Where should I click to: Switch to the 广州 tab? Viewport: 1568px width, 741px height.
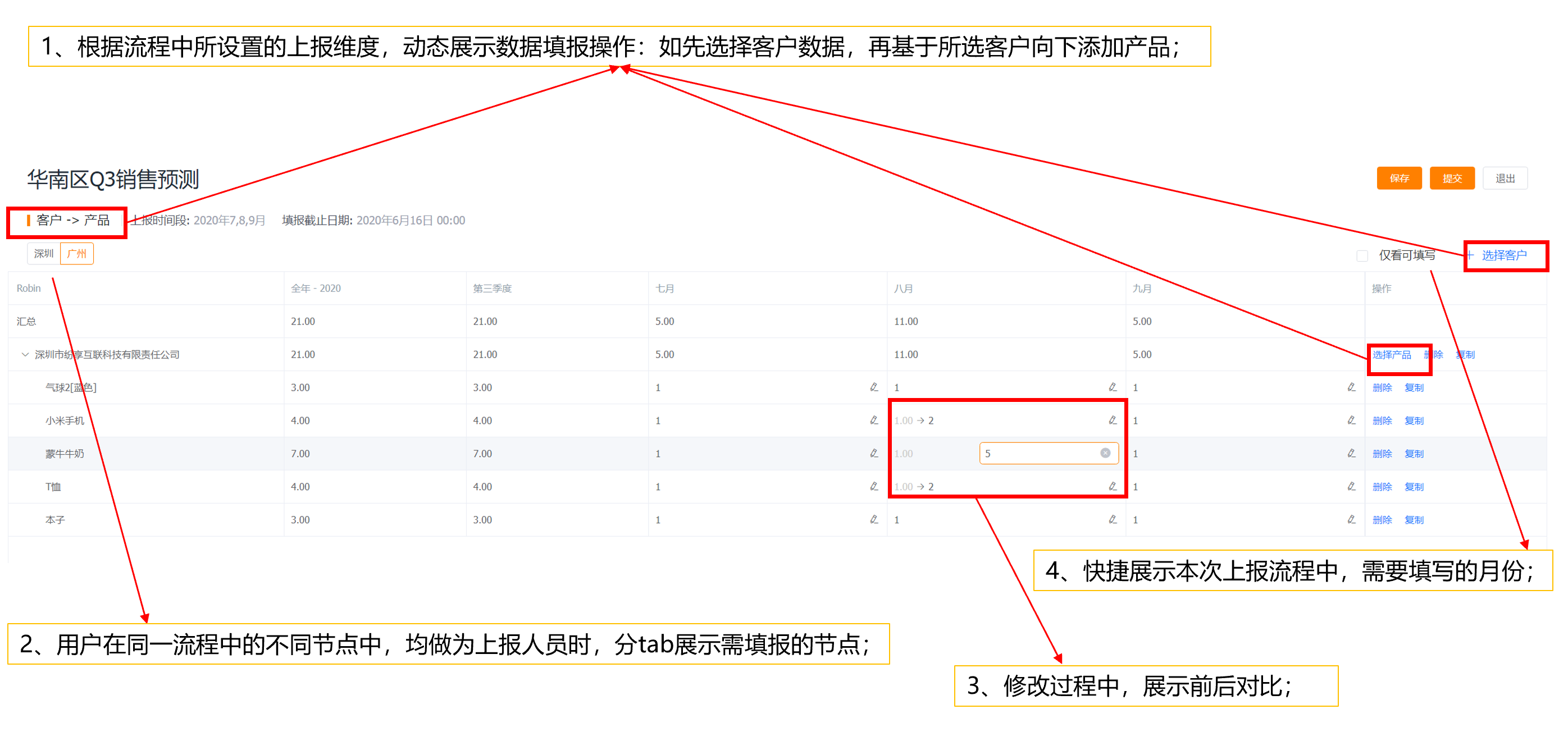coord(77,254)
